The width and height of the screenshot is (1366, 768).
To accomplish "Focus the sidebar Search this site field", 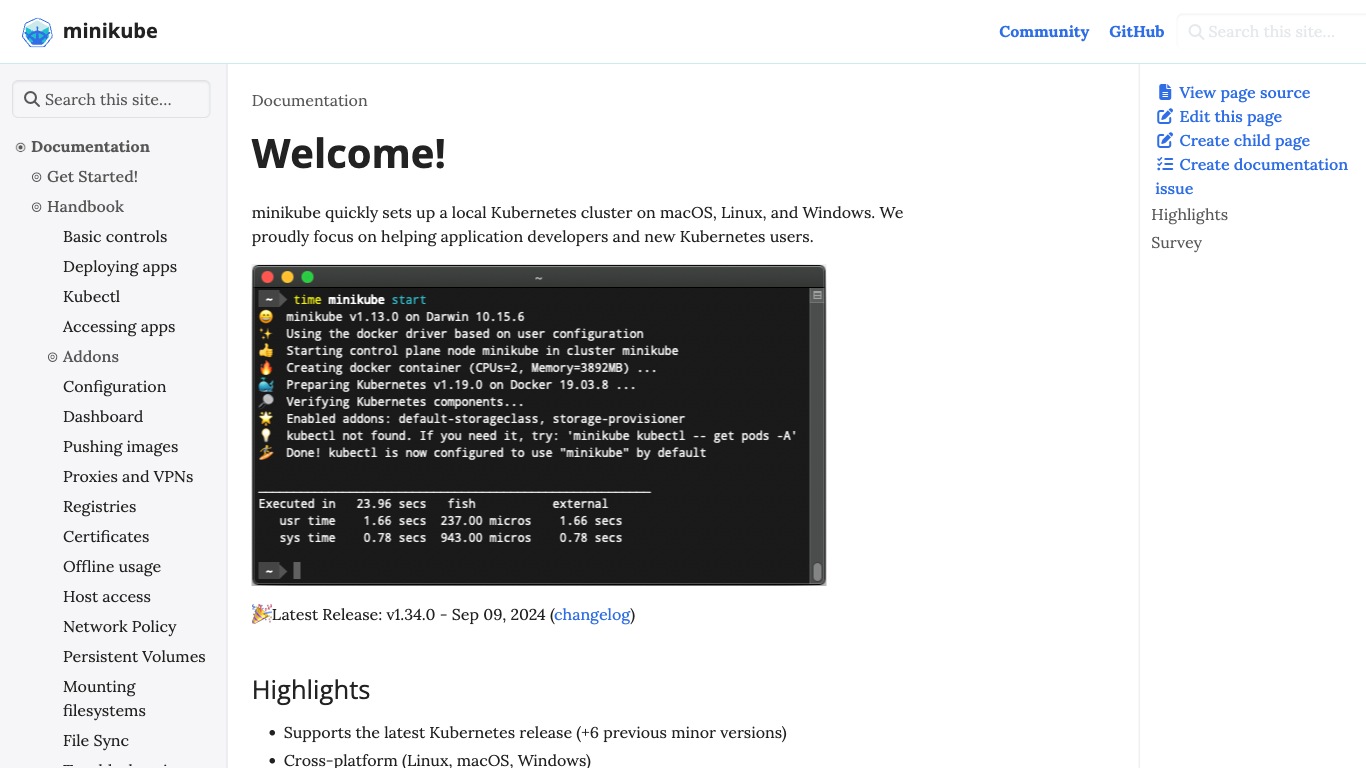I will point(111,99).
